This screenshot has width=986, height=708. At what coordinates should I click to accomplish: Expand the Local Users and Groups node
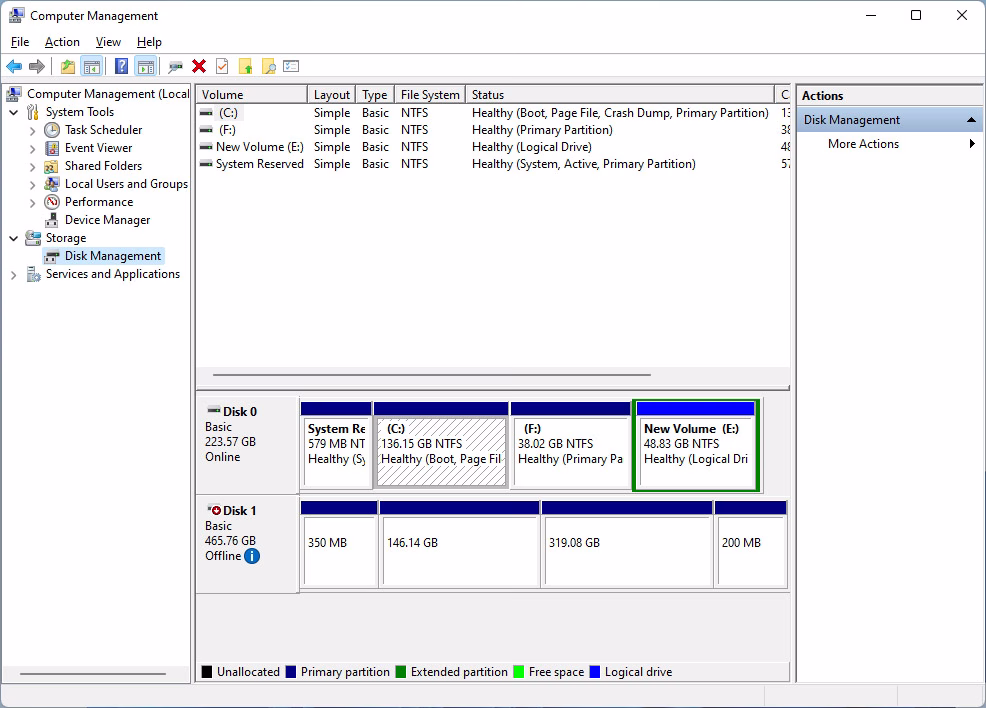tap(33, 184)
